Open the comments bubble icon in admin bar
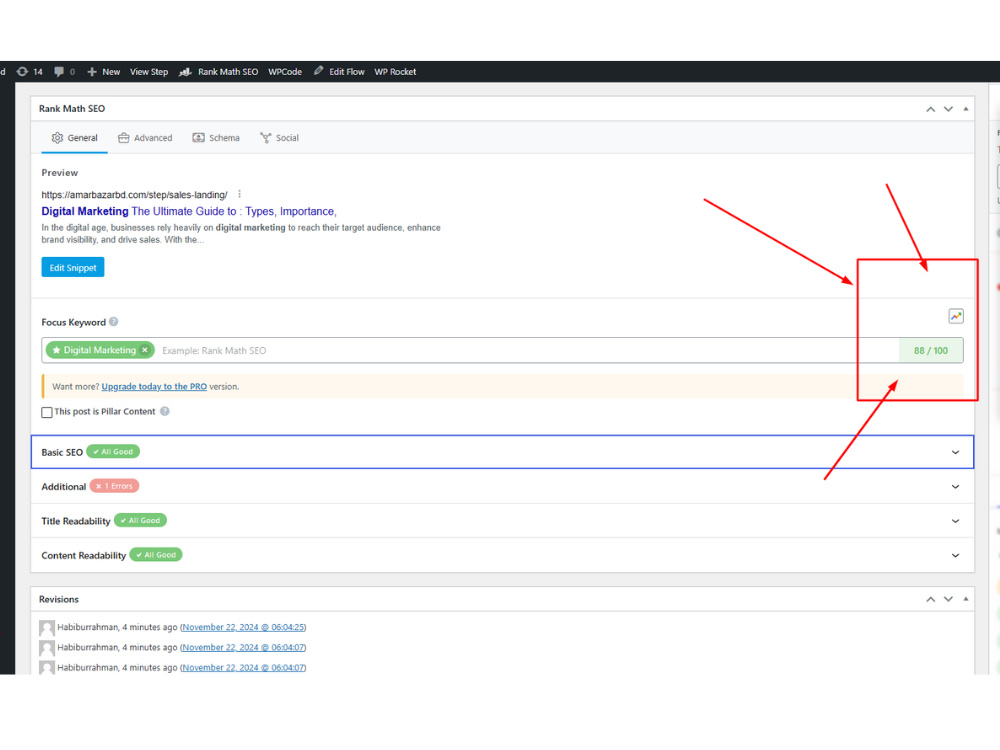 tap(59, 72)
